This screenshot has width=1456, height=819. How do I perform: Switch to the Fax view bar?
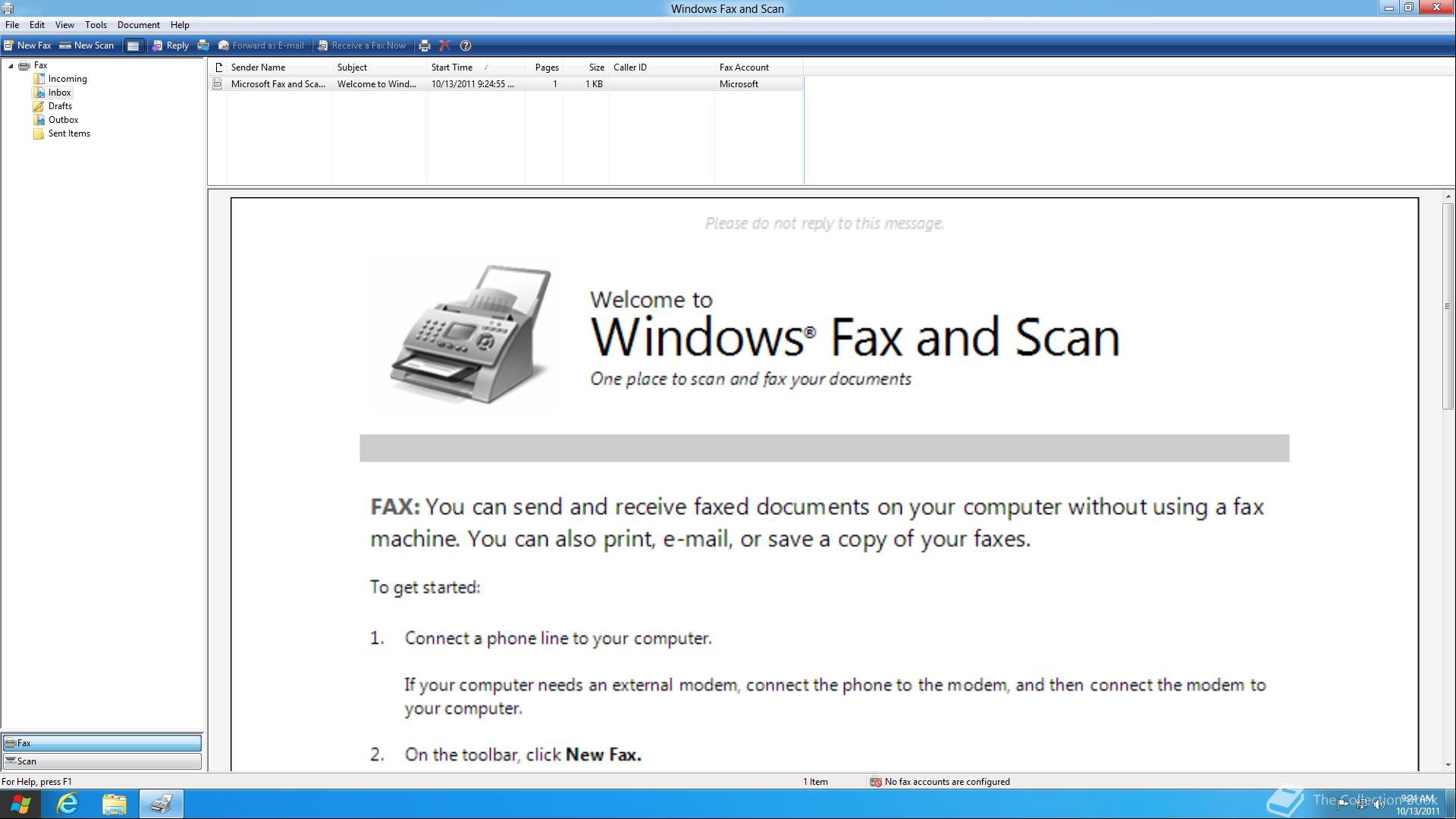[x=102, y=743]
